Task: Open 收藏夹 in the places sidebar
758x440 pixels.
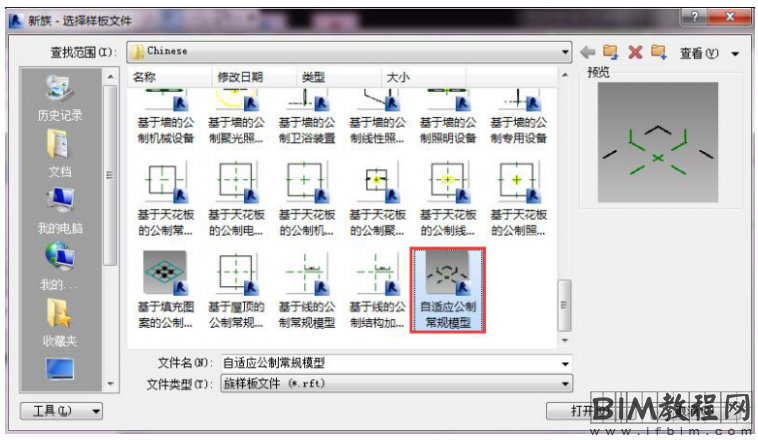Action: click(x=60, y=323)
